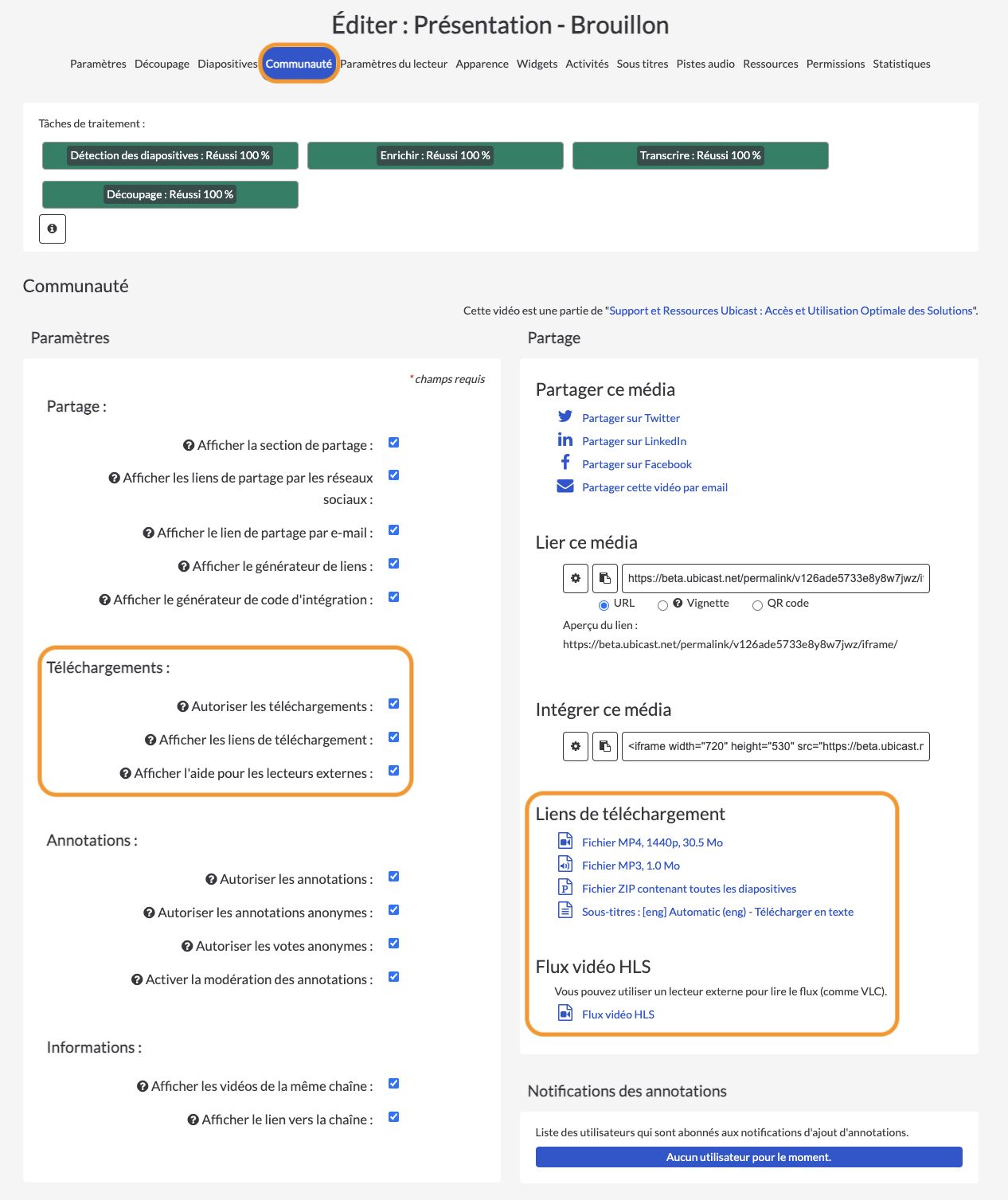Open the Sous titres tab
This screenshot has height=1200, width=1008.
643,64
